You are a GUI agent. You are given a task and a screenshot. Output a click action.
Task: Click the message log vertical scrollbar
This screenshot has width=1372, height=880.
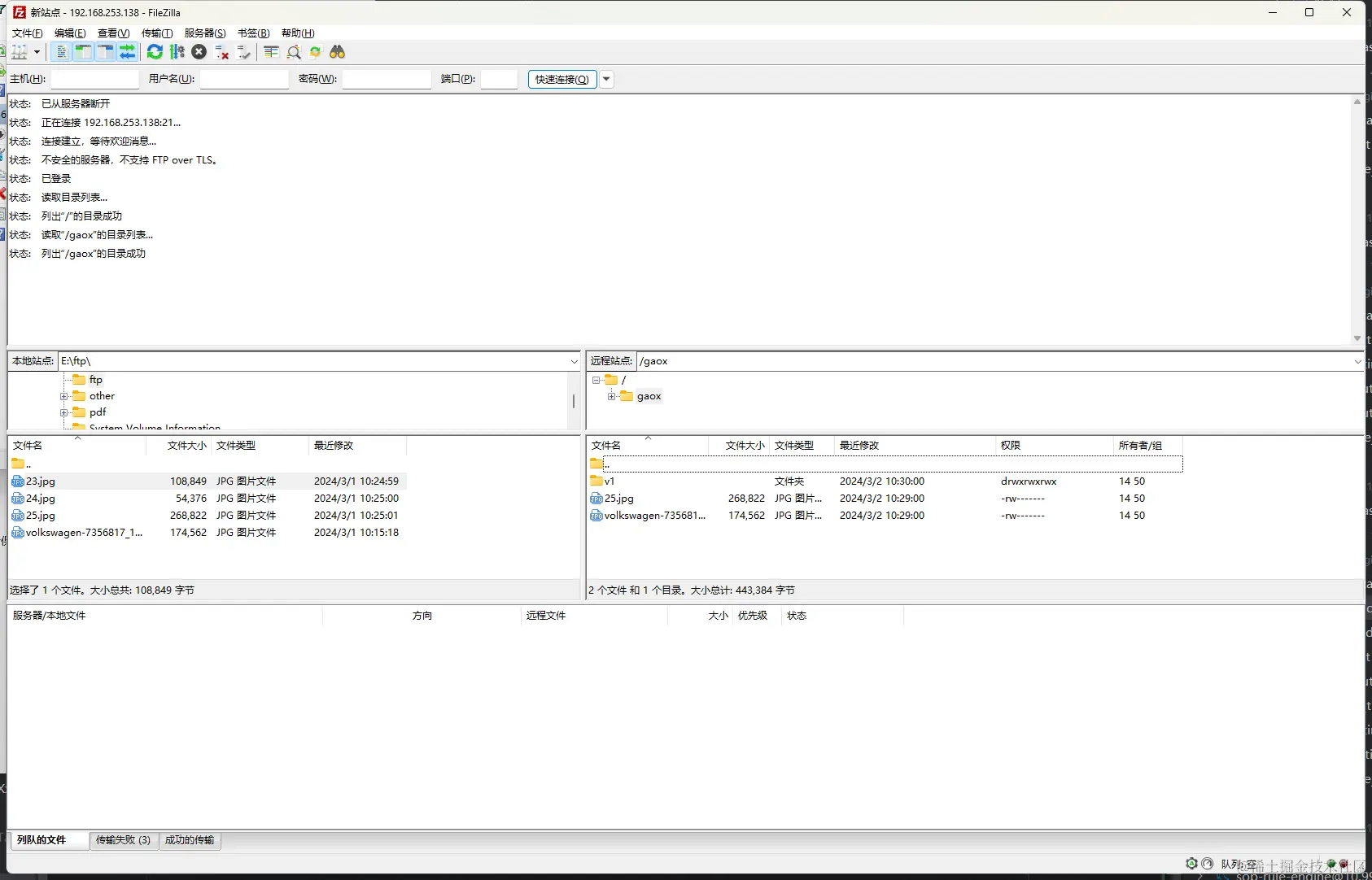(x=1357, y=220)
